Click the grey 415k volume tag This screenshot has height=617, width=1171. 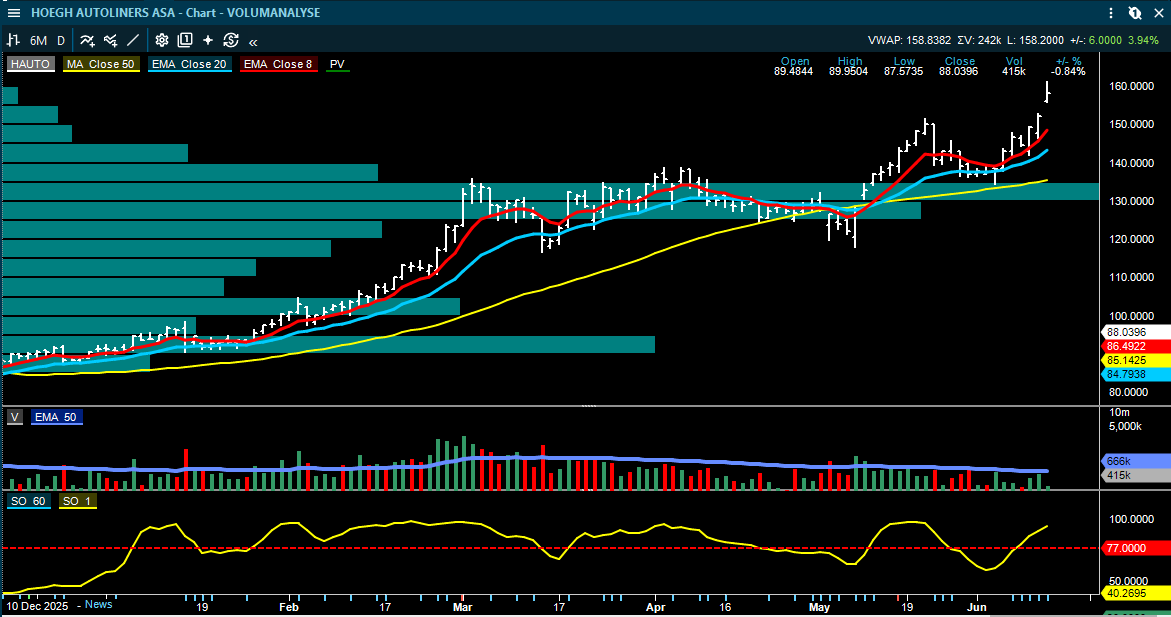pos(1135,475)
